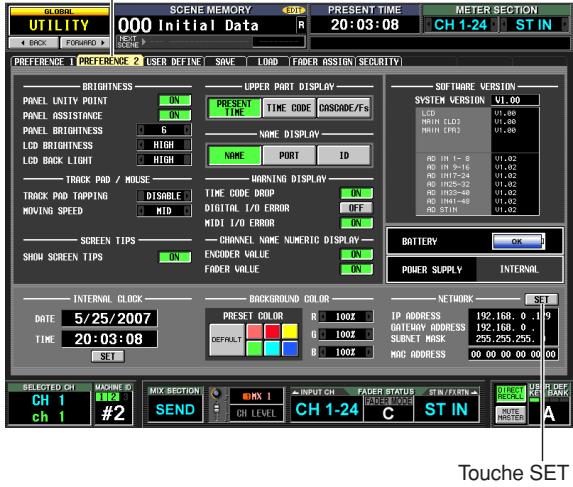Decrease LCD BACK LIGHT with left arrow
573x487 pixels.
pos(141,160)
